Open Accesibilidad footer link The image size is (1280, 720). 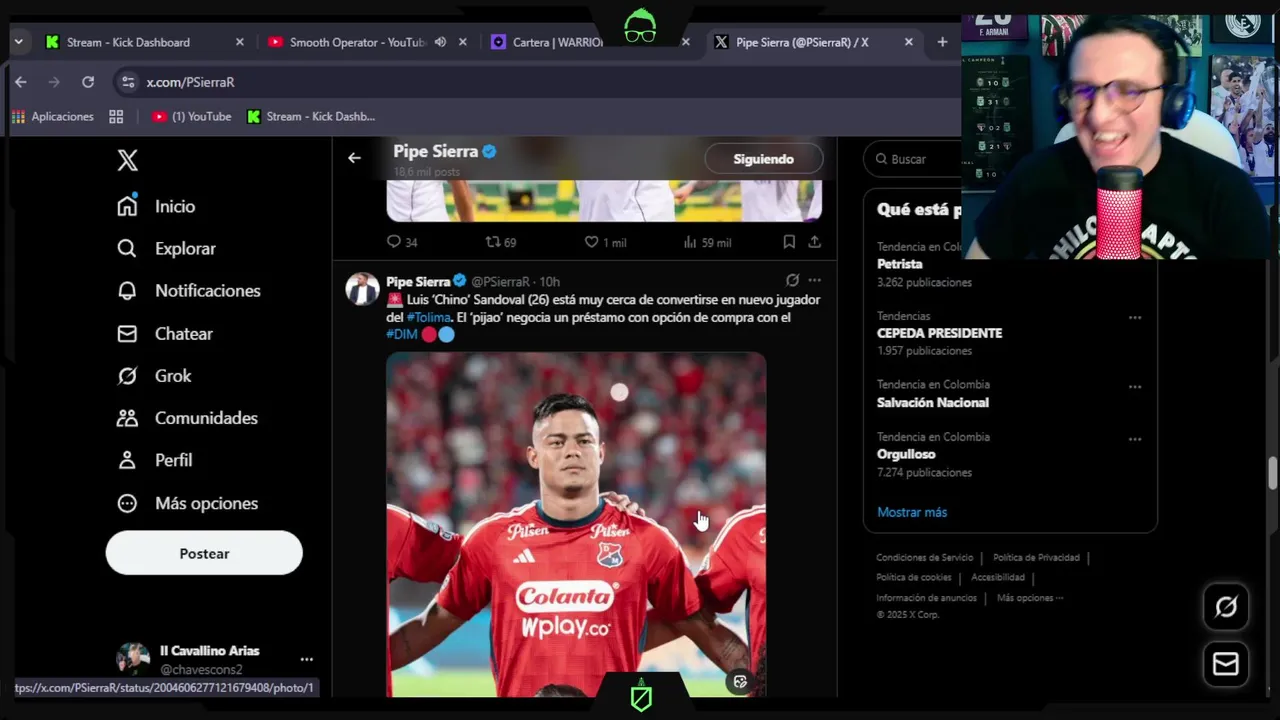pyautogui.click(x=998, y=578)
